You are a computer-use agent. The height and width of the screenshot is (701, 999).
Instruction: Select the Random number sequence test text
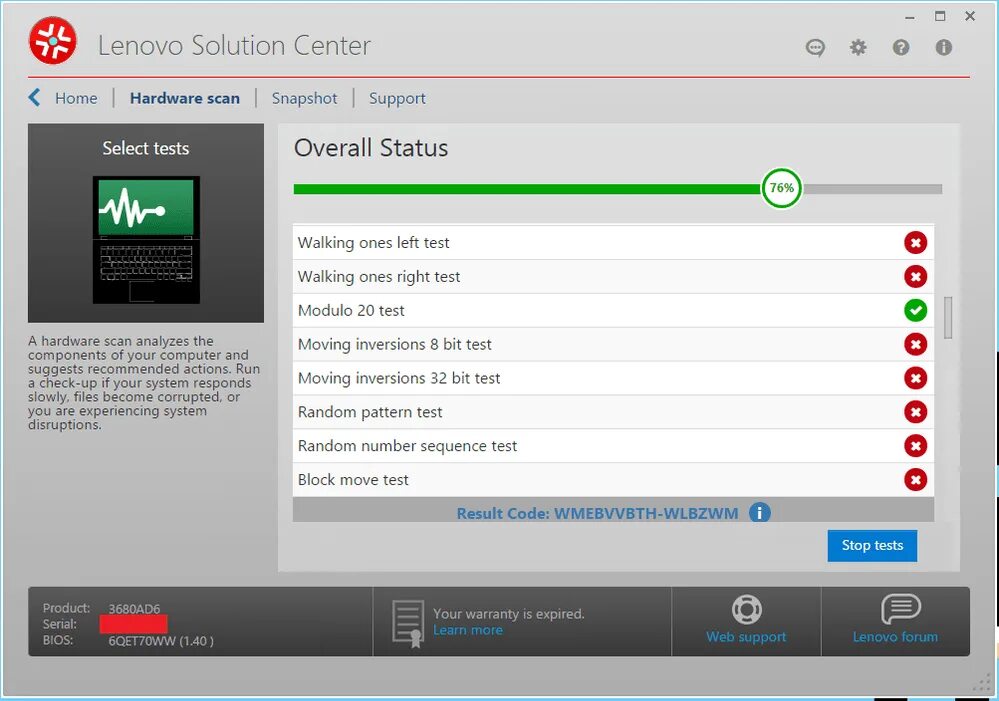[x=408, y=446]
